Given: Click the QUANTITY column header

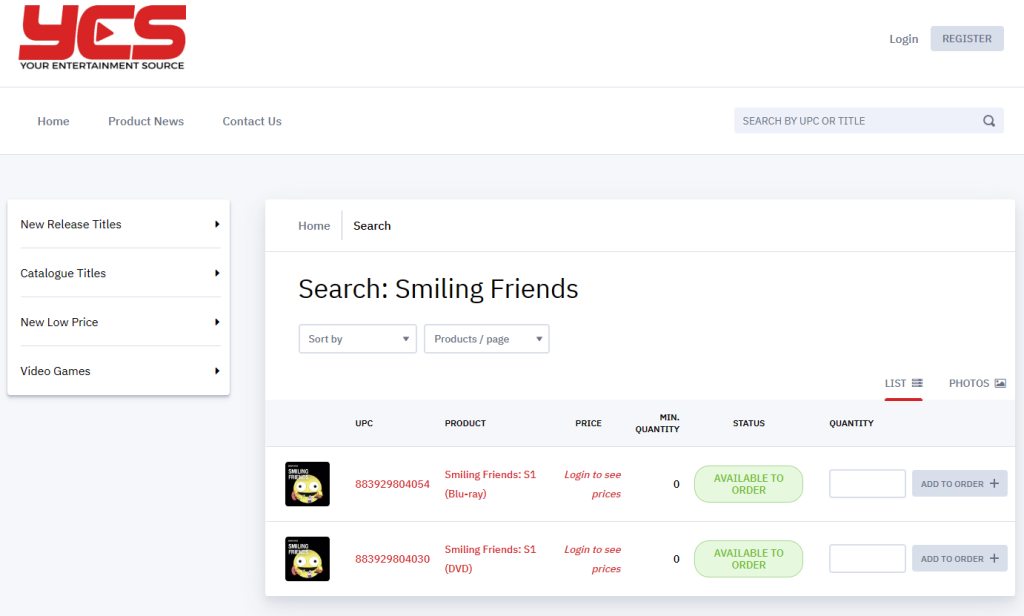Looking at the screenshot, I should [x=852, y=423].
